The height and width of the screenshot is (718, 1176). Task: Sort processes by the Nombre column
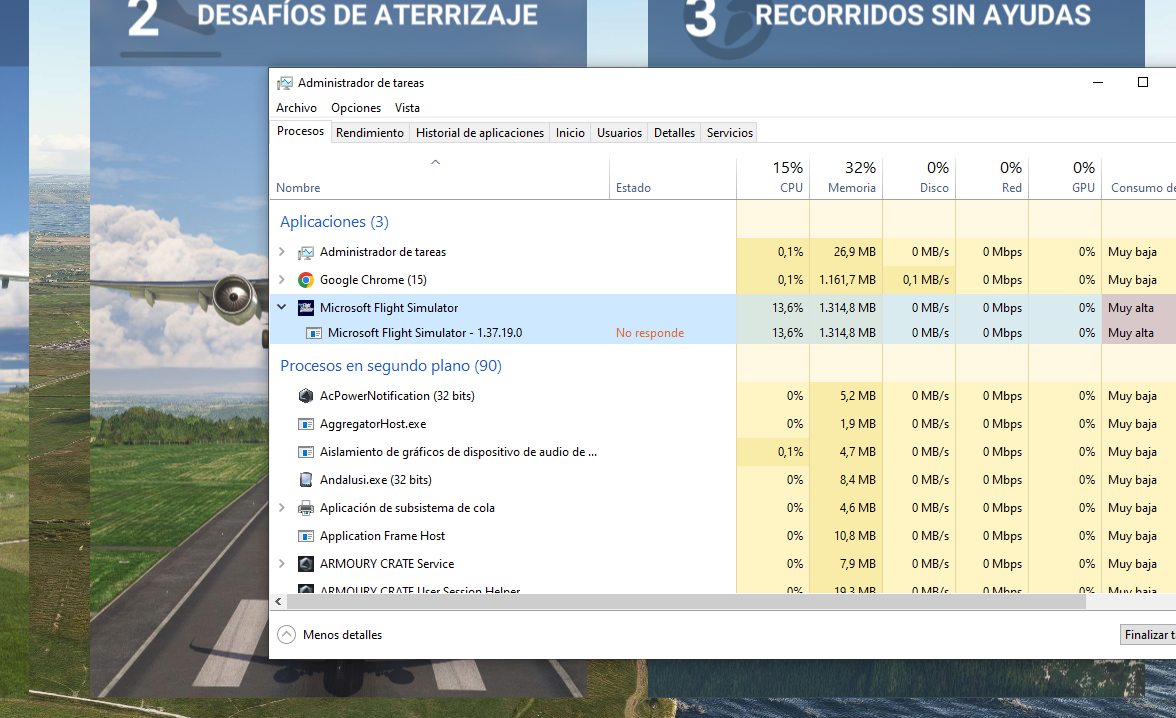pos(439,179)
